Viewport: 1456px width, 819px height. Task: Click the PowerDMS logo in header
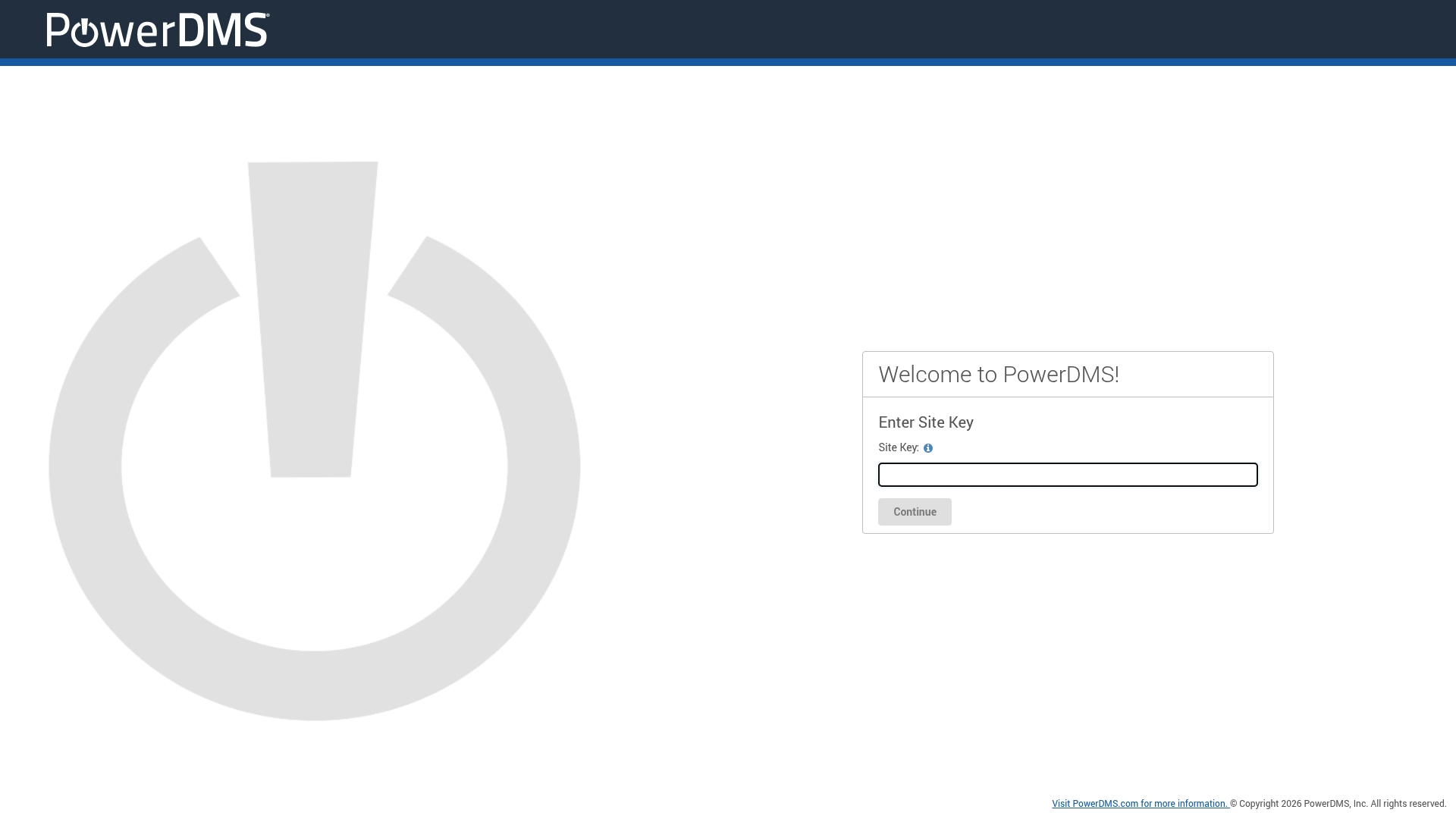click(x=158, y=30)
